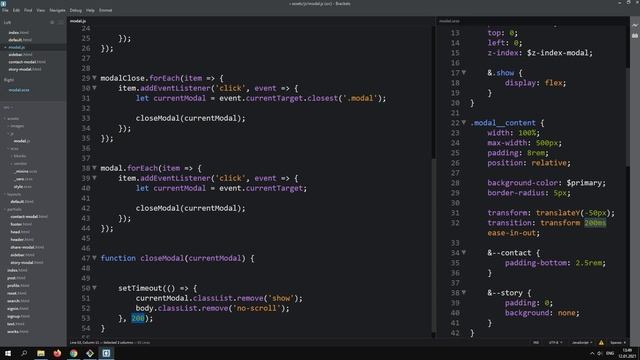Open style.scss in the file tree
The image size is (640, 360).
(x=22, y=187)
